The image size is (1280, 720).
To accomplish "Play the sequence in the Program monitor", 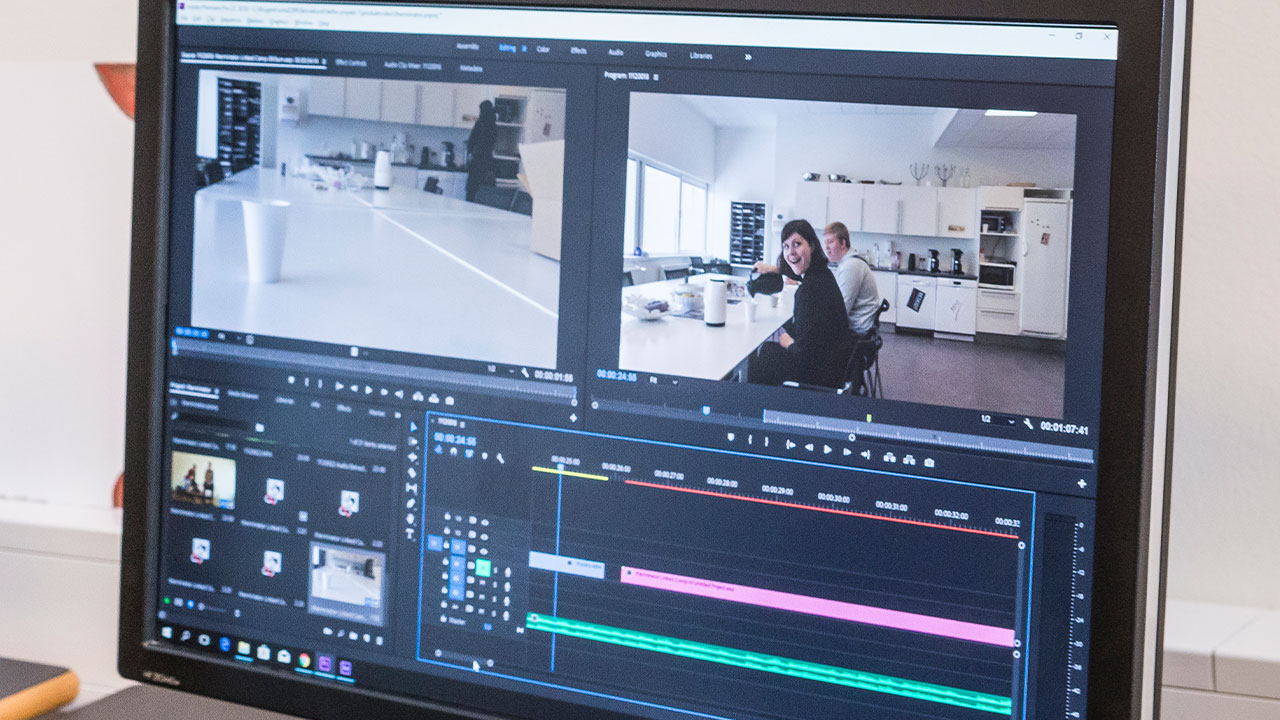I will click(827, 449).
